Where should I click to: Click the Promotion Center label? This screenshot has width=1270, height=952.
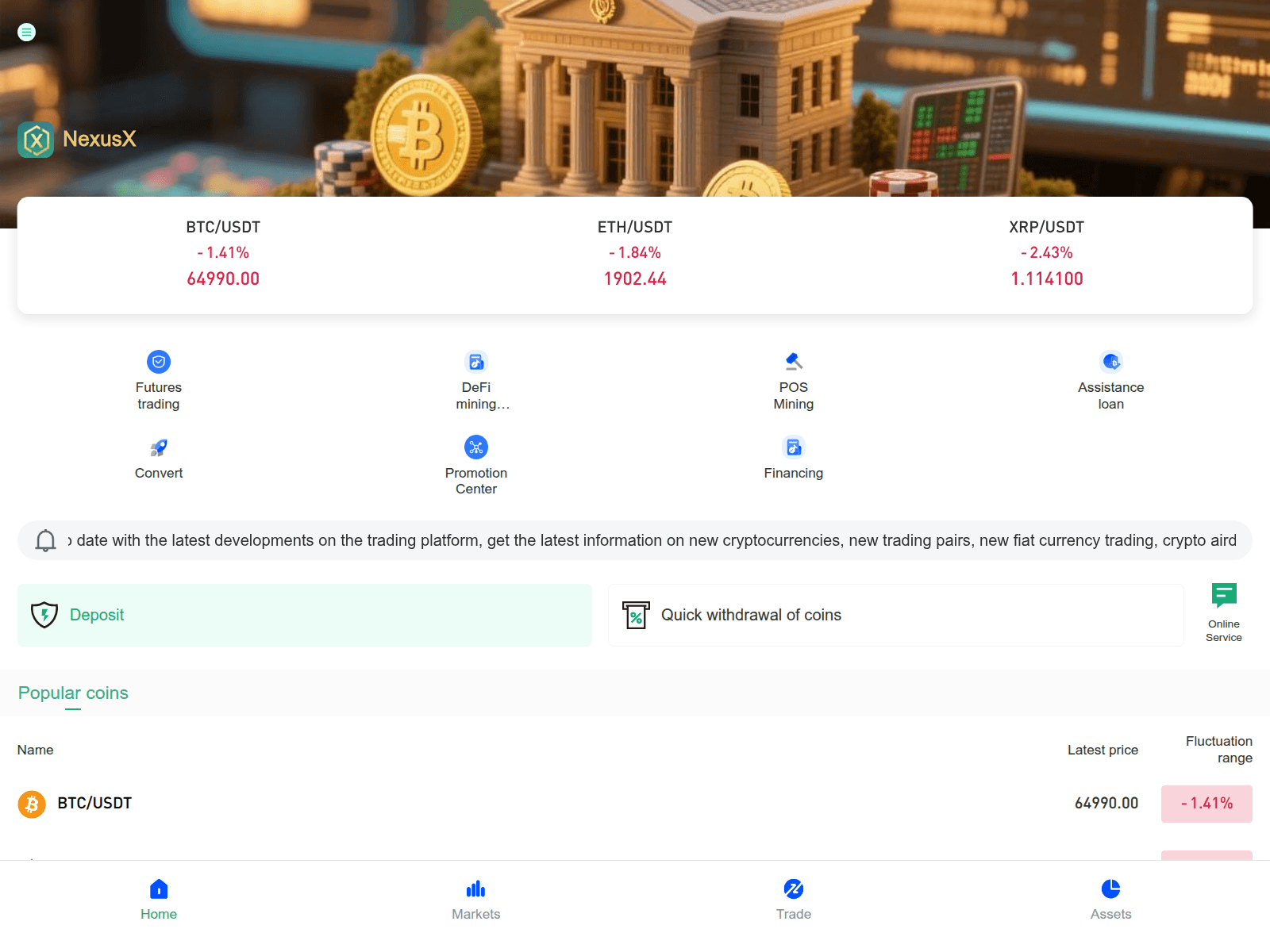click(x=476, y=481)
